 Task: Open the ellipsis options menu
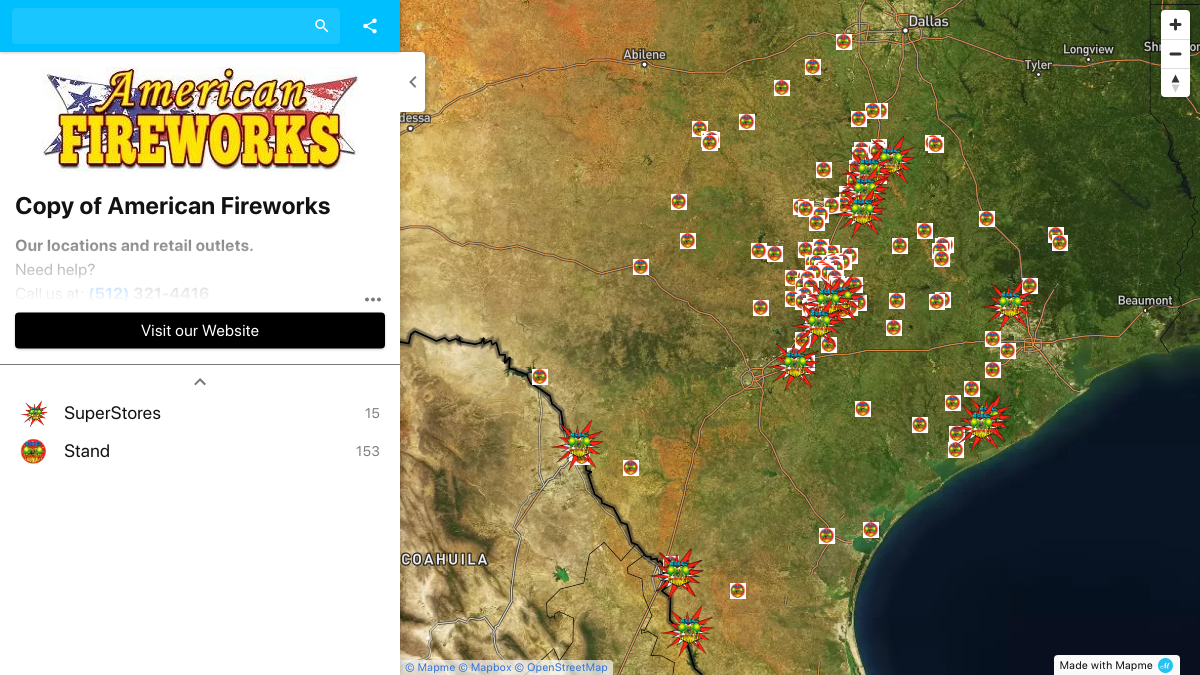point(373,299)
